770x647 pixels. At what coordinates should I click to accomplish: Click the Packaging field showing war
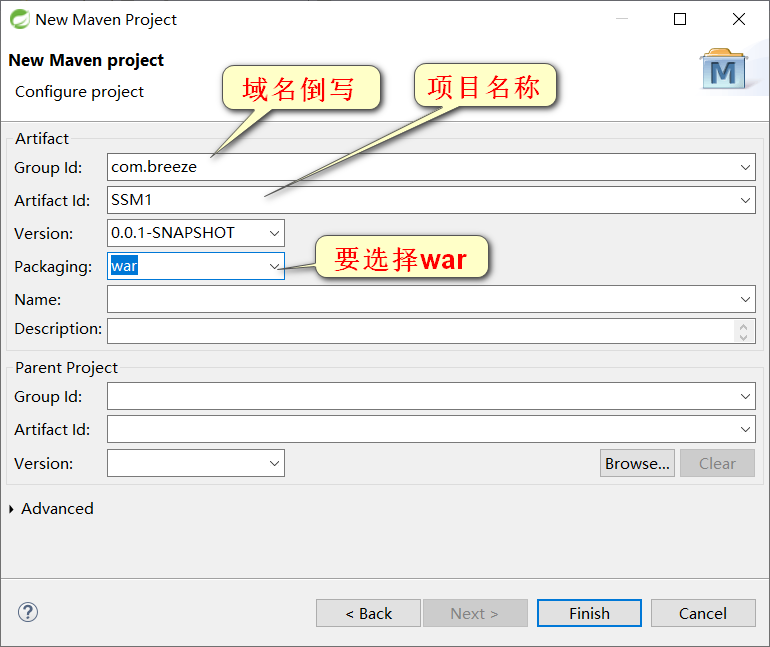coord(196,266)
